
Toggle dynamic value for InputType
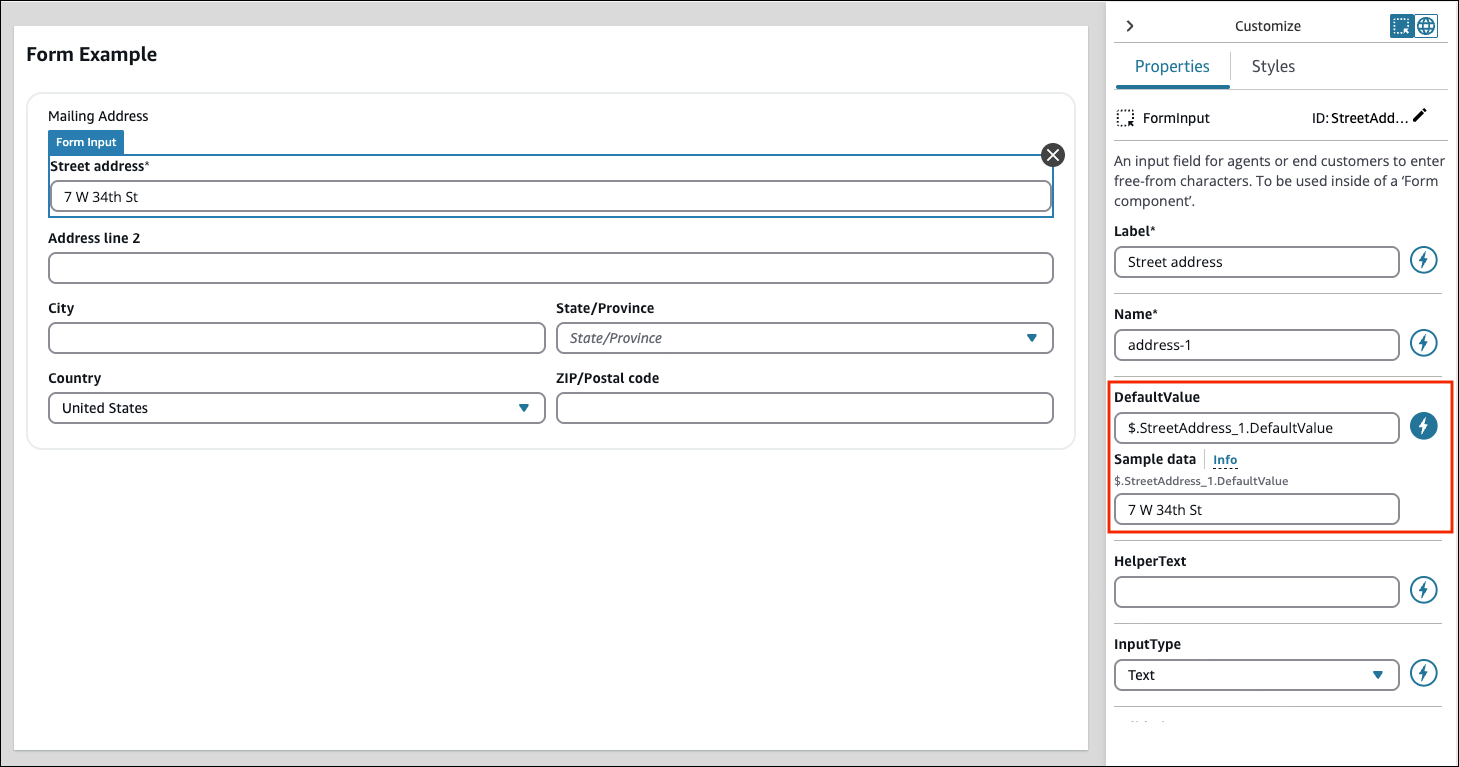pos(1423,673)
